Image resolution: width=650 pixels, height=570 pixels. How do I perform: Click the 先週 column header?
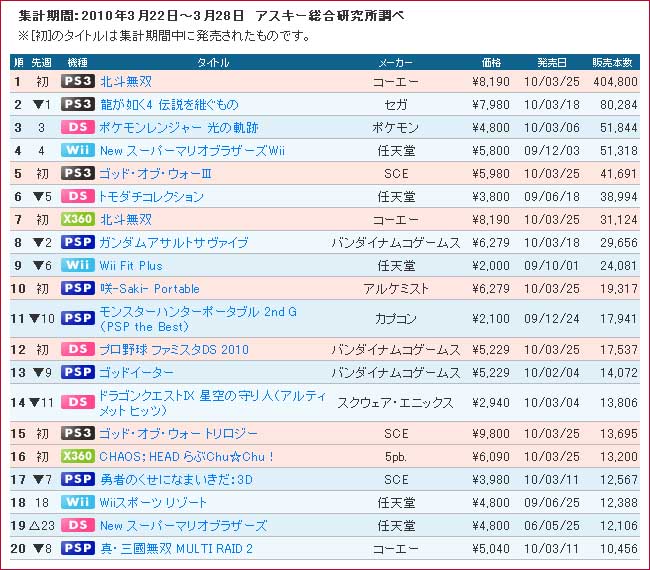click(41, 63)
